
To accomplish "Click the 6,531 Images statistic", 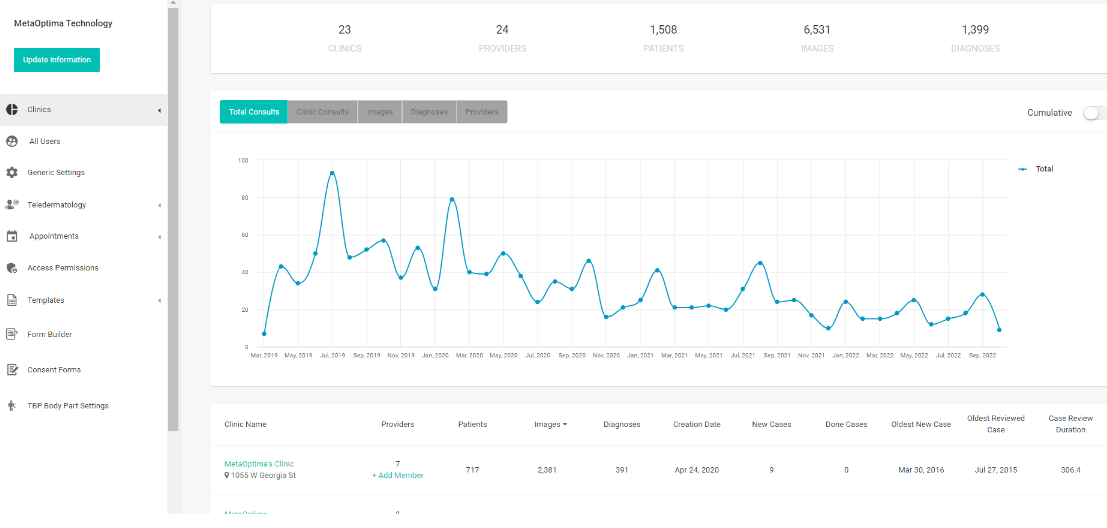I will point(818,37).
